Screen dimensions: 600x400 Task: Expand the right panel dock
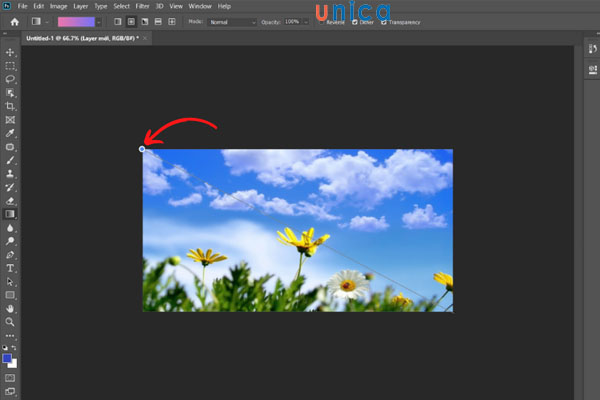point(597,34)
